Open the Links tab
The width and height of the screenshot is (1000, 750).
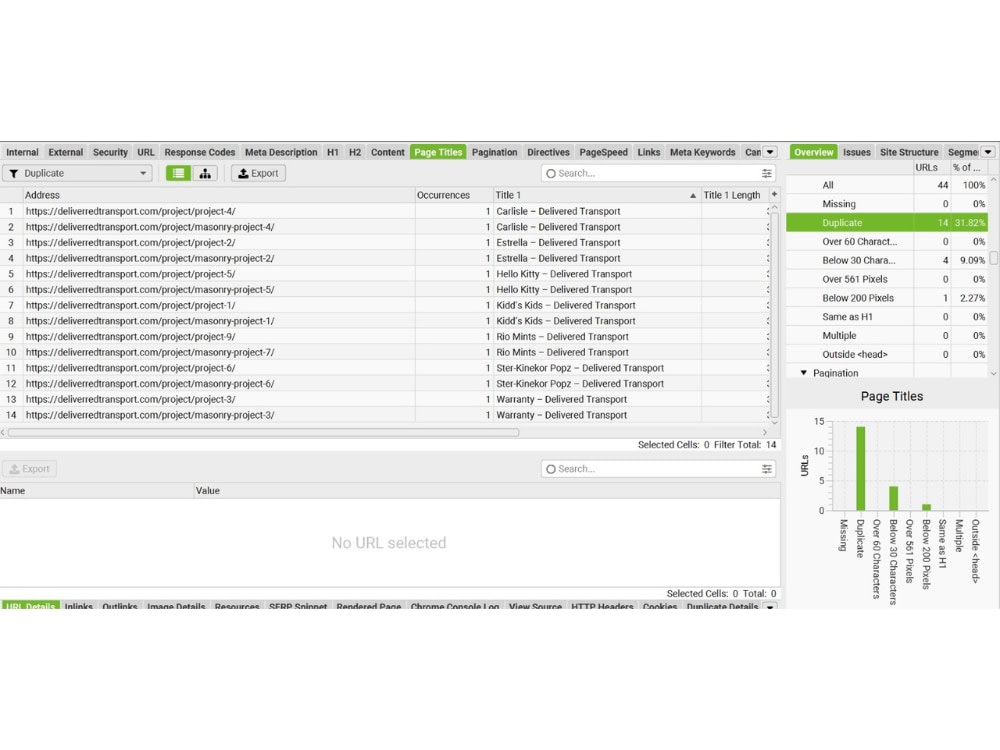(x=649, y=152)
